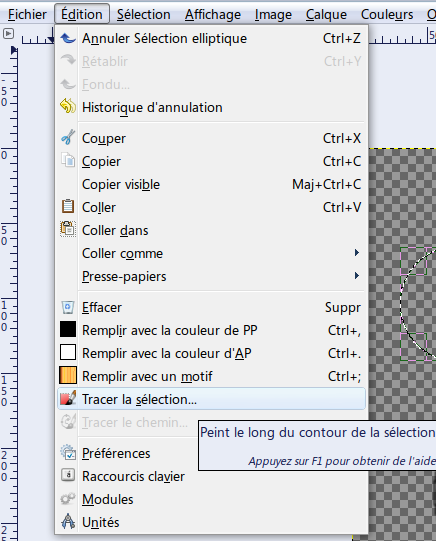The width and height of the screenshot is (436, 541).
Task: Choose Annuler Sélection elliptique
Action: point(211,38)
